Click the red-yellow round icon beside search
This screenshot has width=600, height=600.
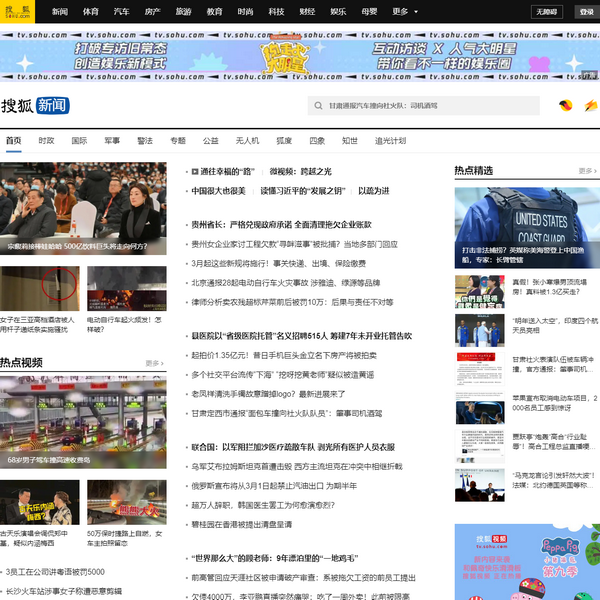[x=565, y=105]
